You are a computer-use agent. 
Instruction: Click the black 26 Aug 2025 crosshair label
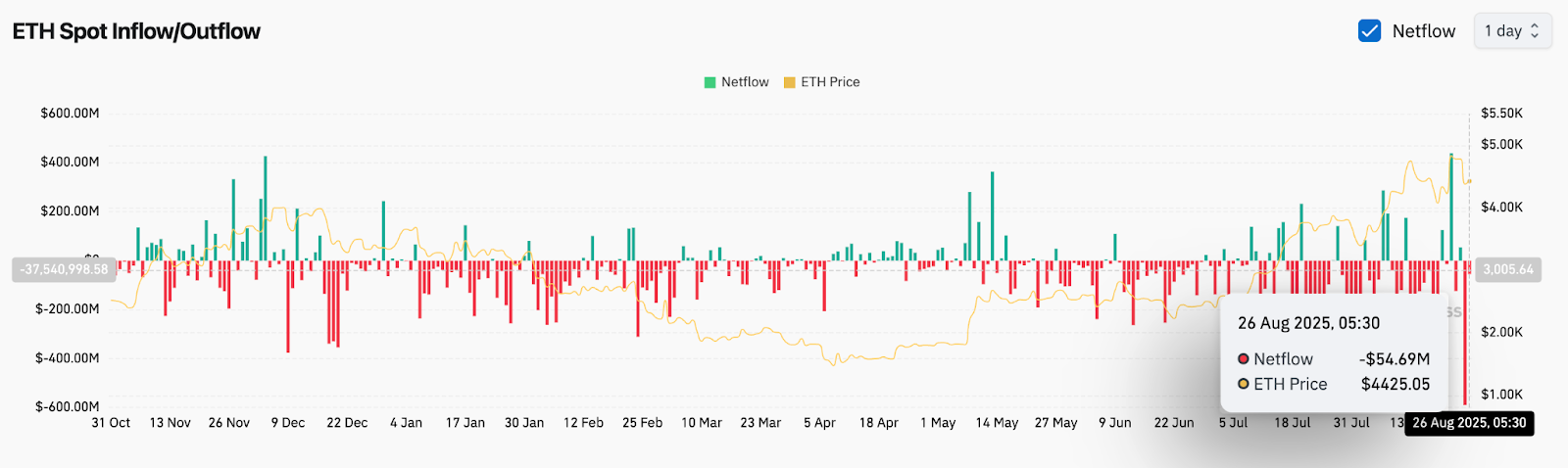click(1468, 423)
